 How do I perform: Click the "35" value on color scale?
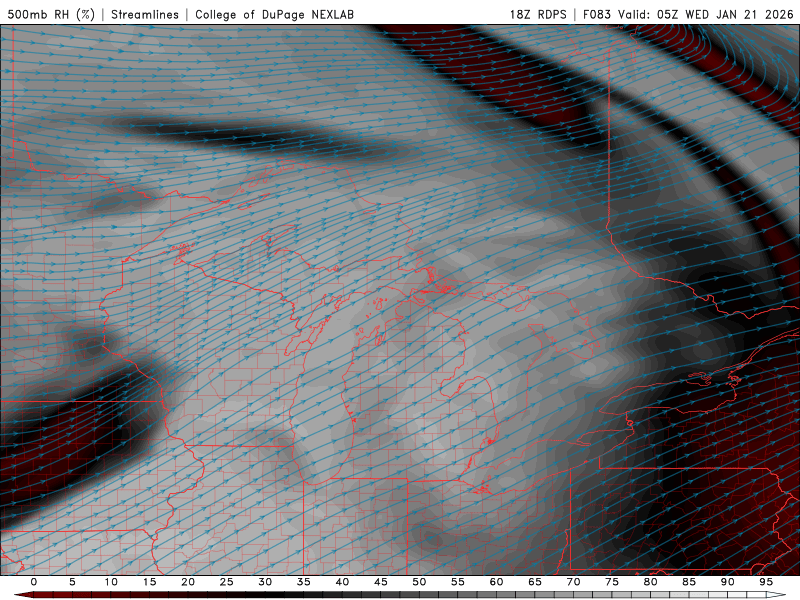click(304, 582)
